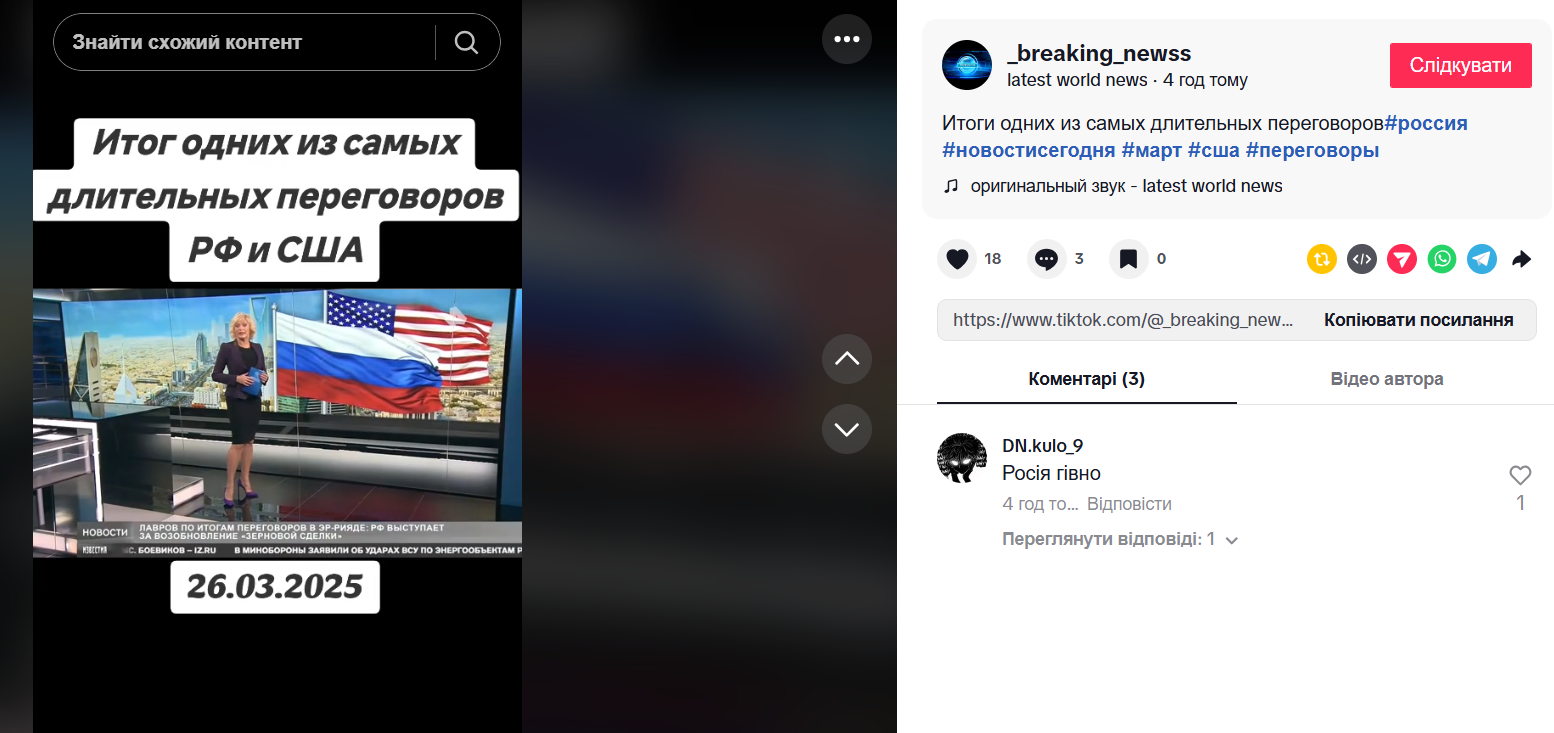
Task: Click the yellow repost icon
Action: 1322,259
